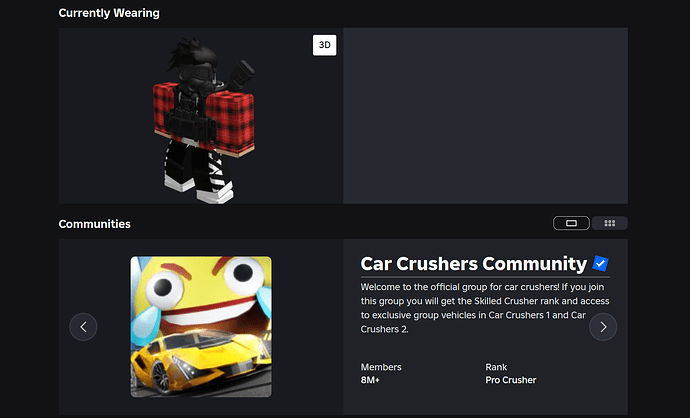The image size is (690, 418).
Task: Click the Rank label
Action: pos(496,367)
